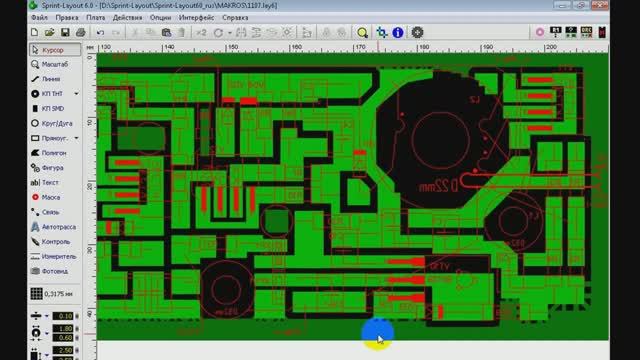Expand the Прямоуг. rectangle dropdown arrow
Viewport: 640px width, 360px height.
[x=76, y=138]
